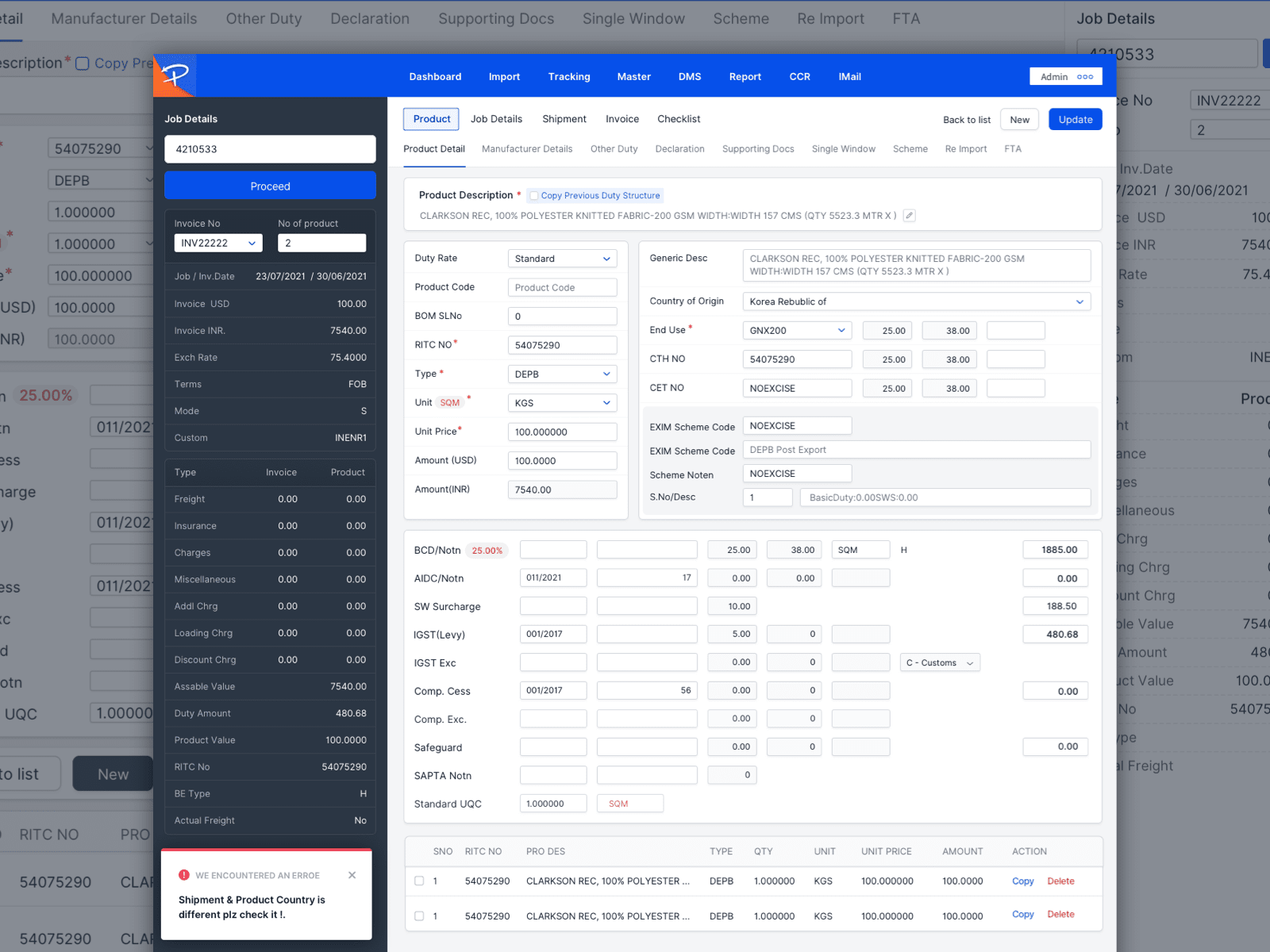Copy the second product row
This screenshot has width=1270, height=952.
[x=1023, y=914]
